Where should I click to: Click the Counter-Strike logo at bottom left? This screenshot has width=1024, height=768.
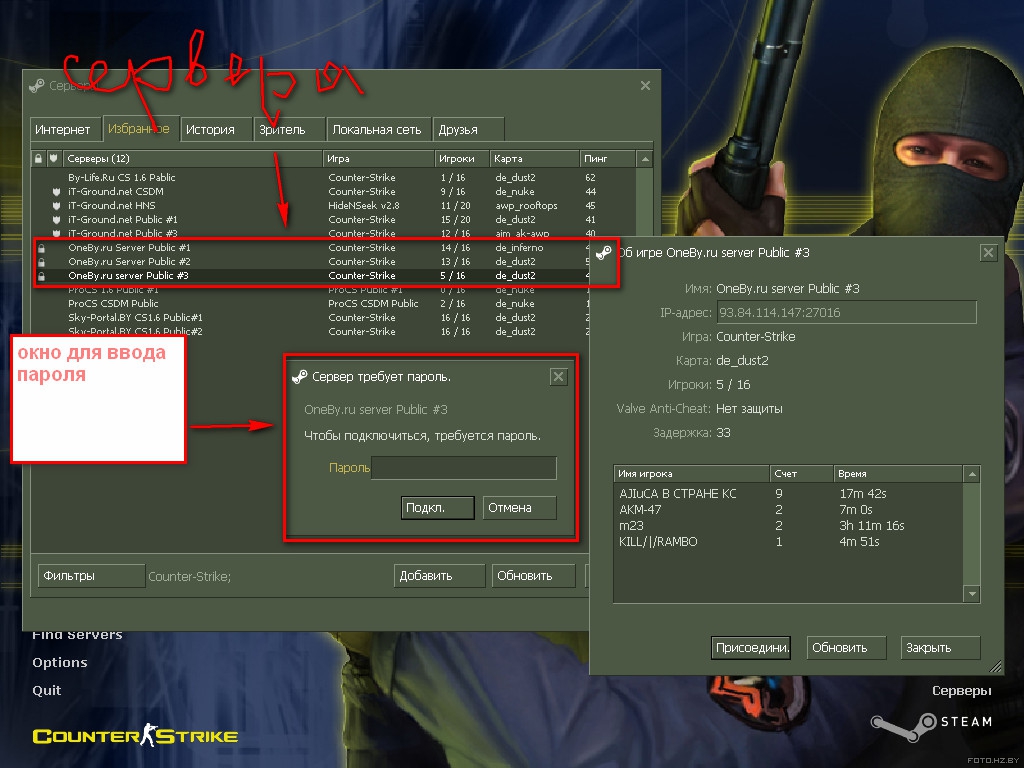(135, 735)
